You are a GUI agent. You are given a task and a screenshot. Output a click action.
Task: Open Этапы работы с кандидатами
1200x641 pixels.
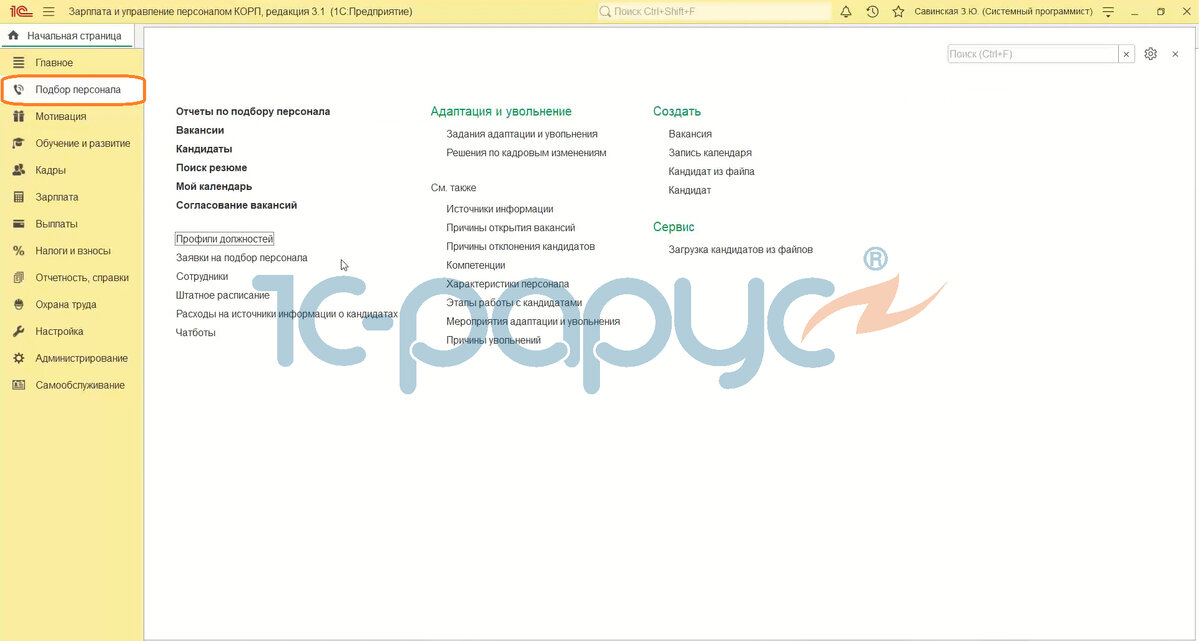pyautogui.click(x=514, y=302)
